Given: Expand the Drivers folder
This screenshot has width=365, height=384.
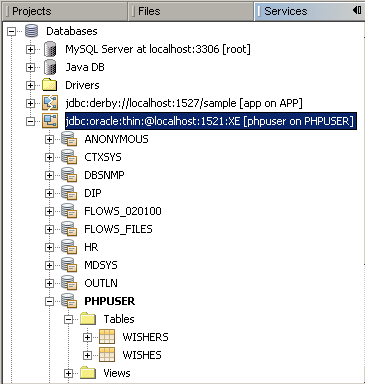Looking at the screenshot, I should click(30, 85).
